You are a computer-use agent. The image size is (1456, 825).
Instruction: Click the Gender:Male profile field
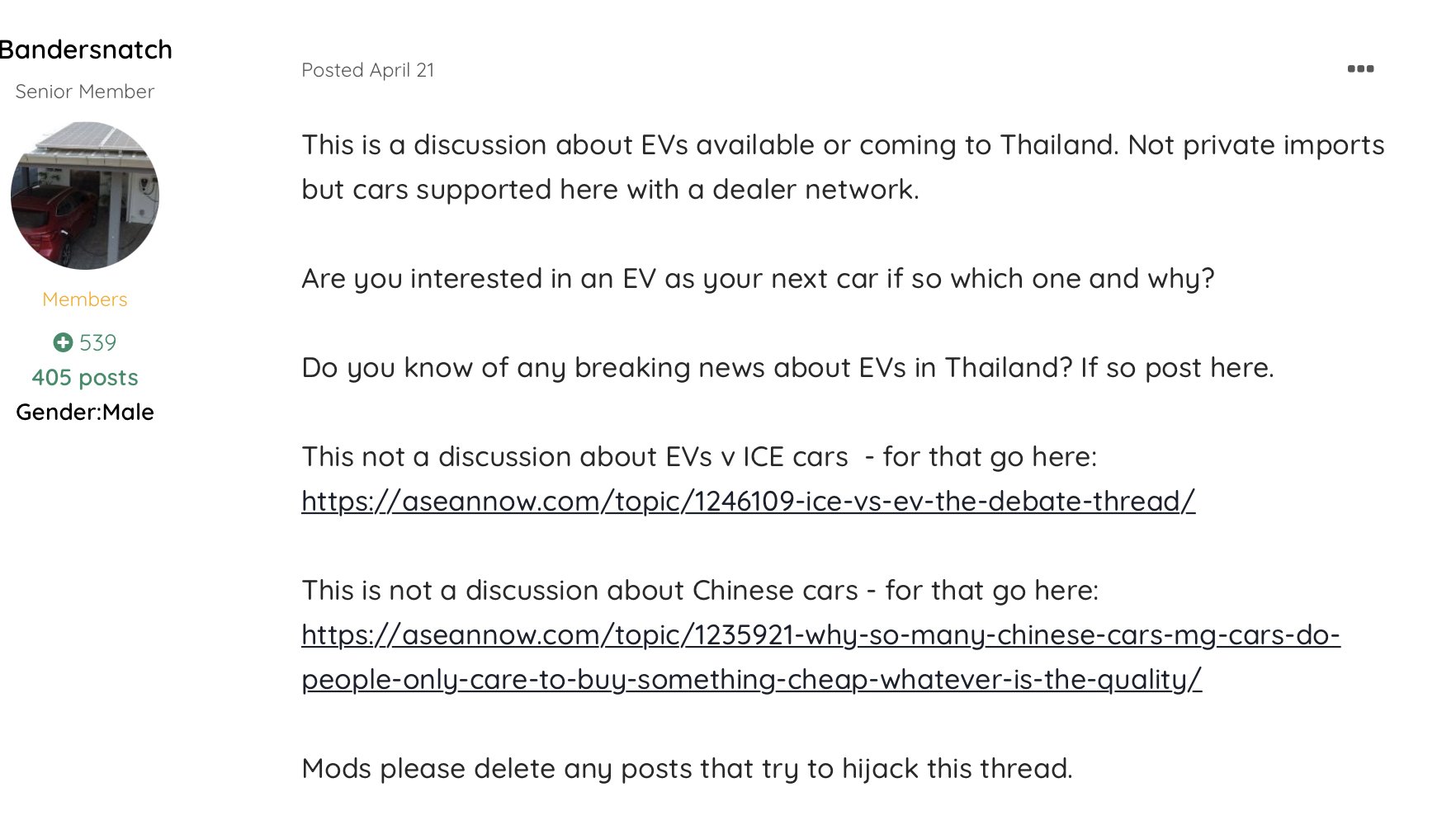85,412
